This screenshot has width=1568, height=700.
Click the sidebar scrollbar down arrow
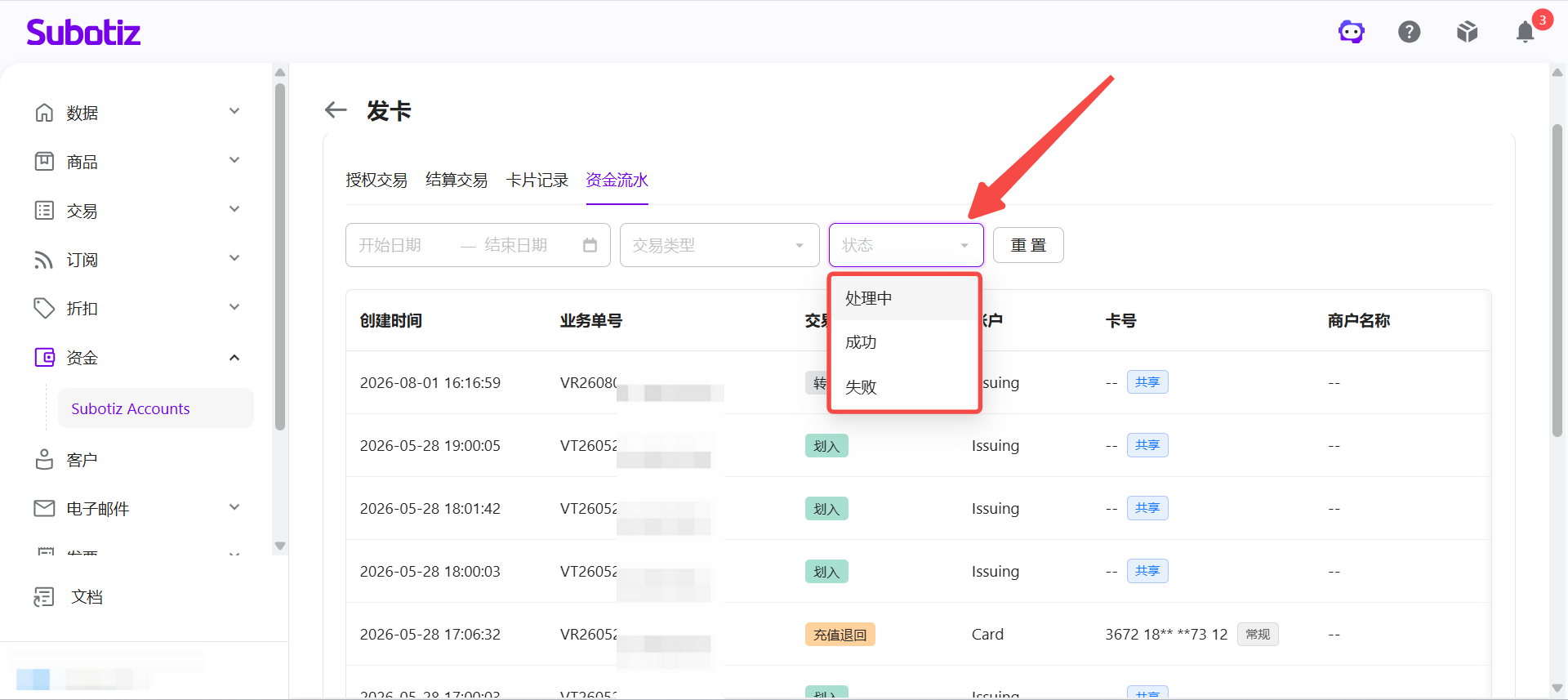pos(280,546)
